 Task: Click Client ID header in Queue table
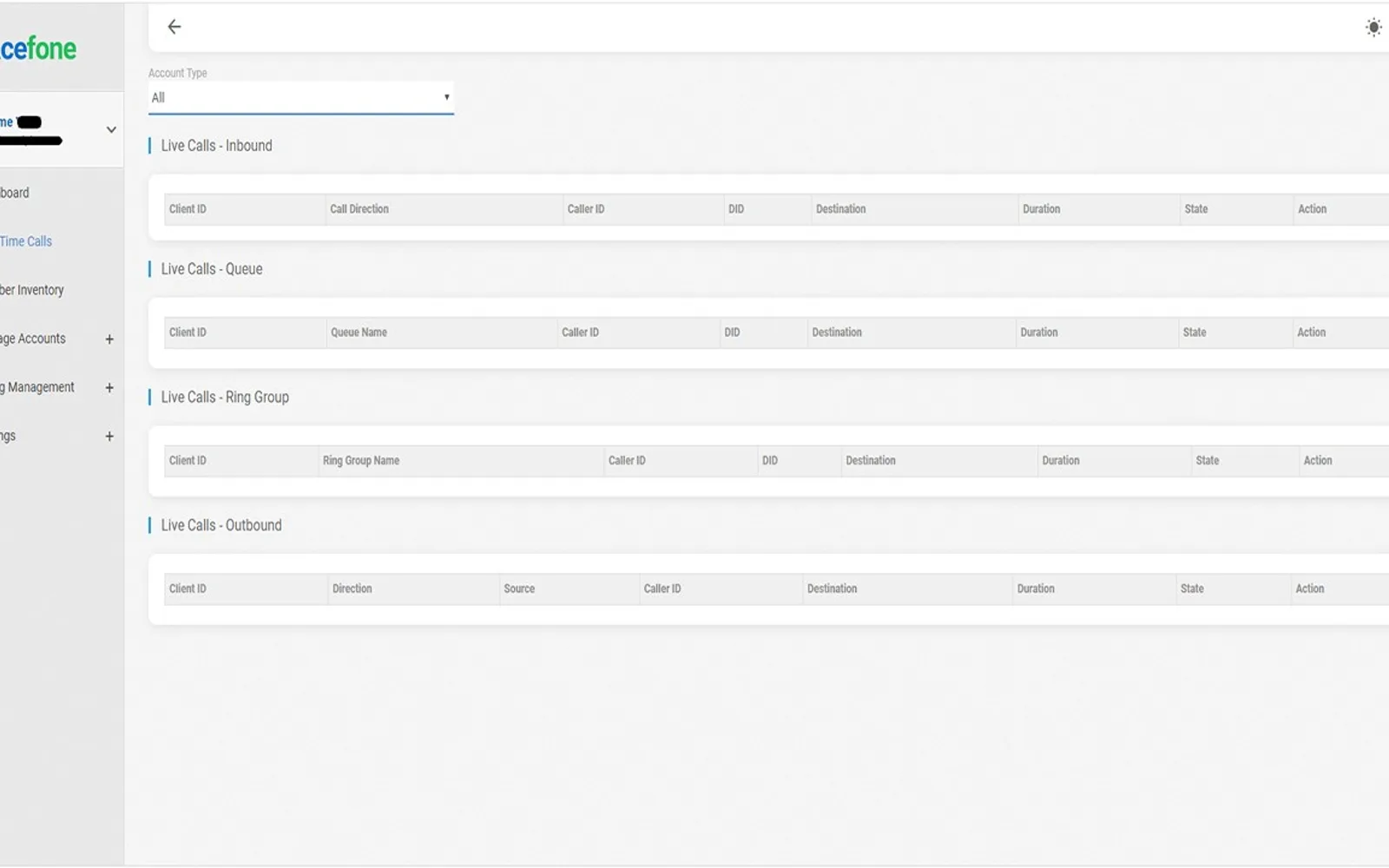tap(188, 332)
